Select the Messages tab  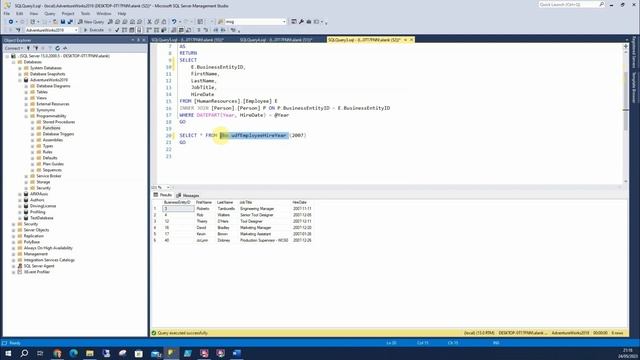pos(188,196)
